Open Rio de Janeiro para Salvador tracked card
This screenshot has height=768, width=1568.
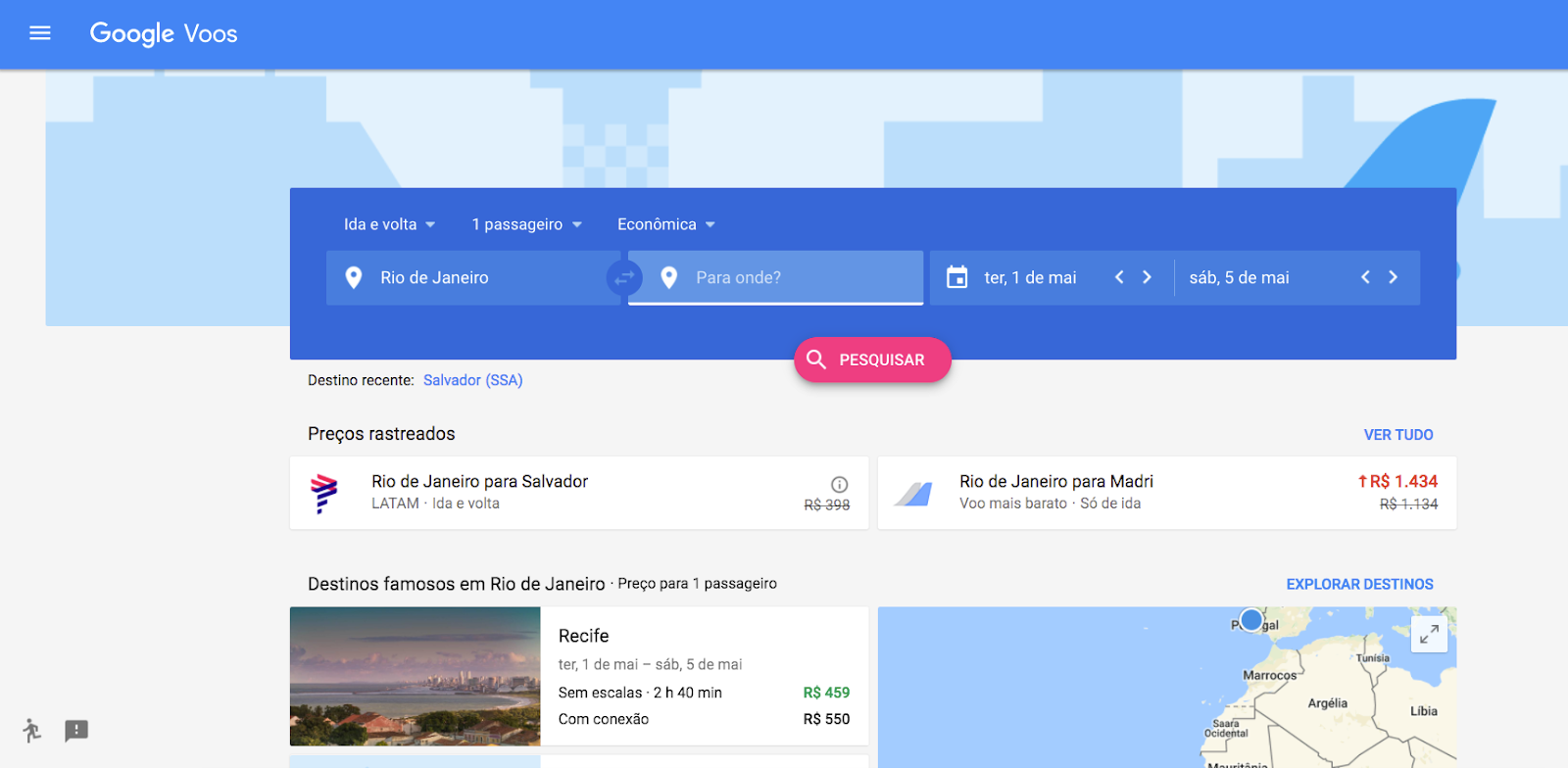coord(579,493)
